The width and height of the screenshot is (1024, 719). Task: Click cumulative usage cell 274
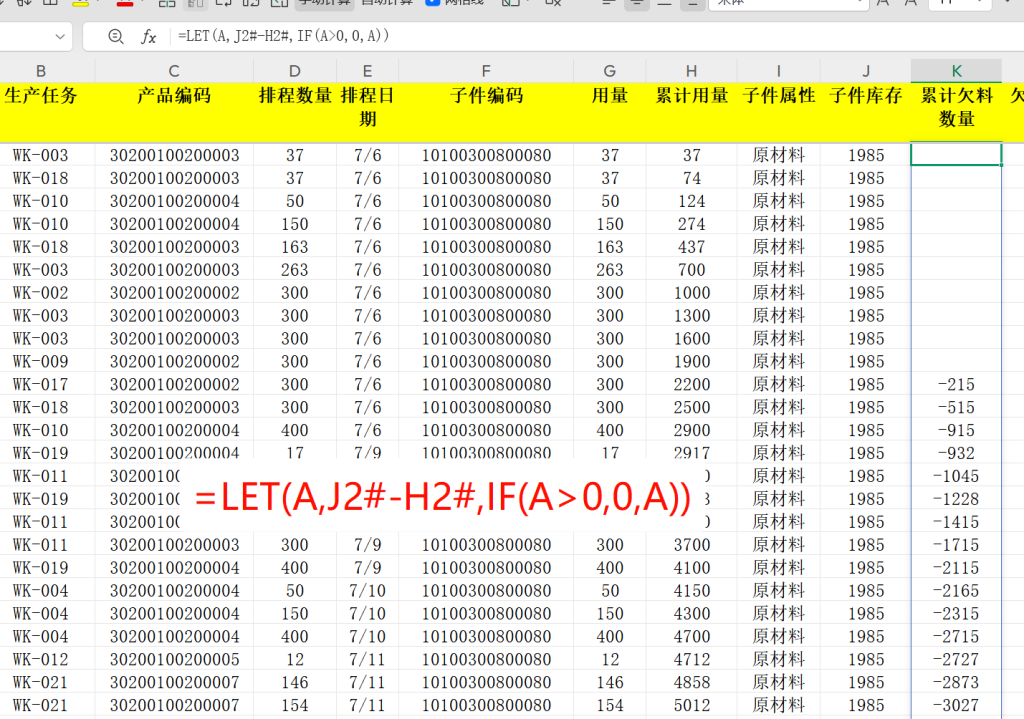pos(692,223)
